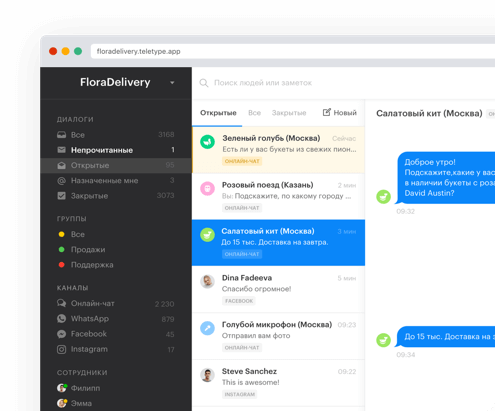495x411 pixels.
Task: Open the Dina Fadeeva Facebook conversation
Action: point(279,289)
